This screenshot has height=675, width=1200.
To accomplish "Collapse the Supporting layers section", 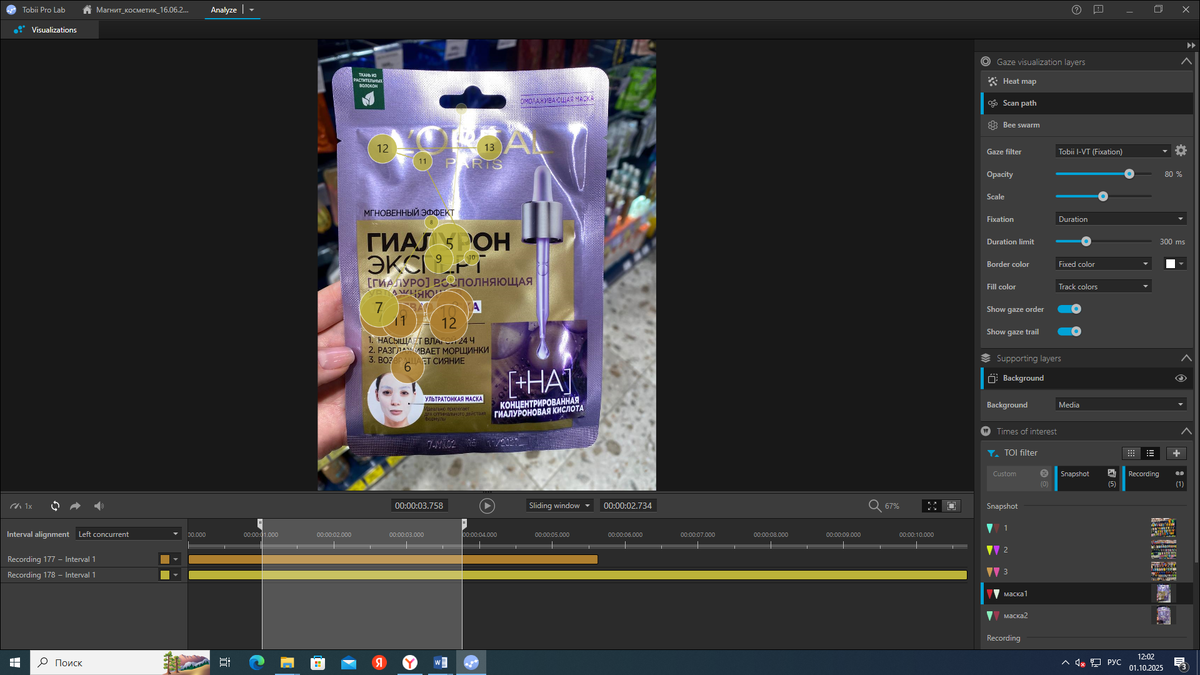I will (x=1186, y=358).
